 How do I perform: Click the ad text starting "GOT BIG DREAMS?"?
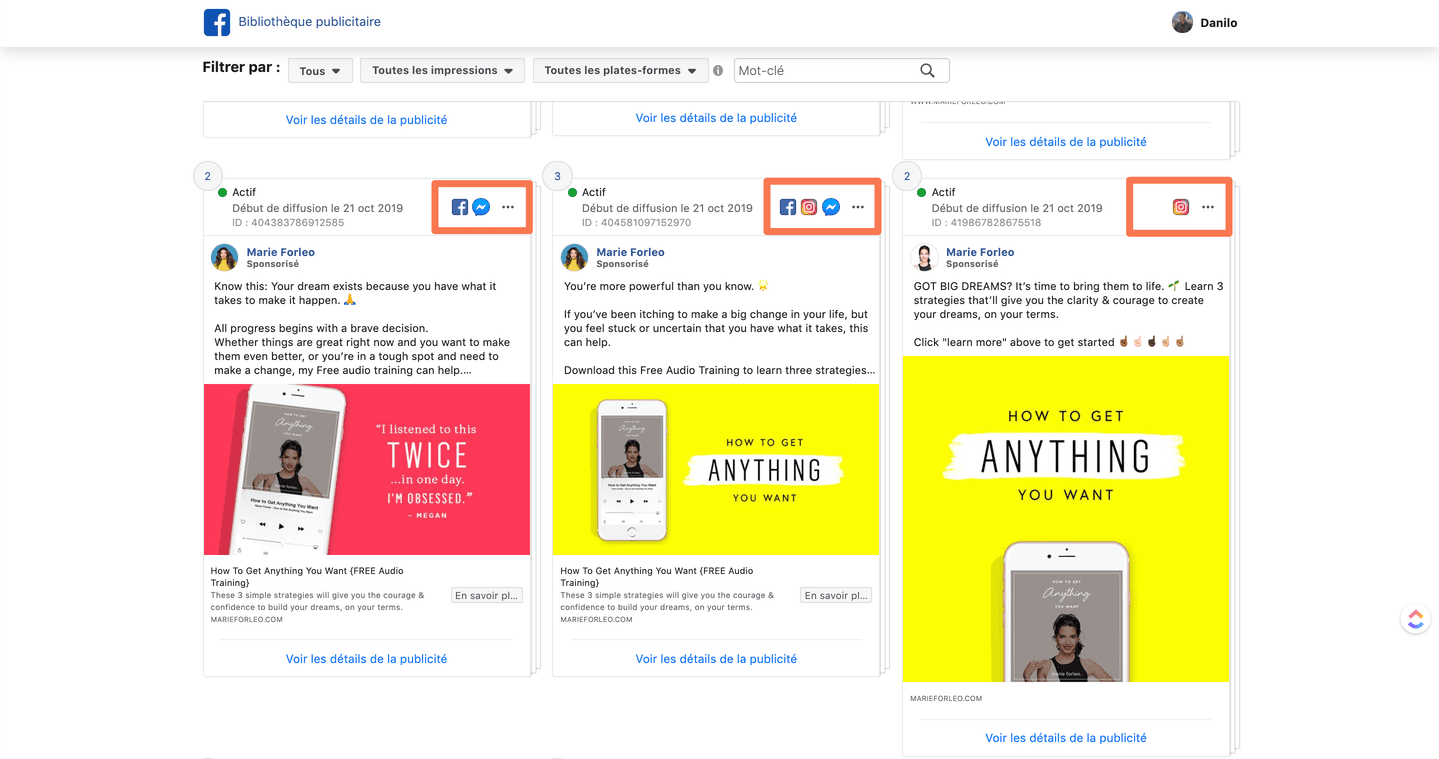click(1068, 300)
